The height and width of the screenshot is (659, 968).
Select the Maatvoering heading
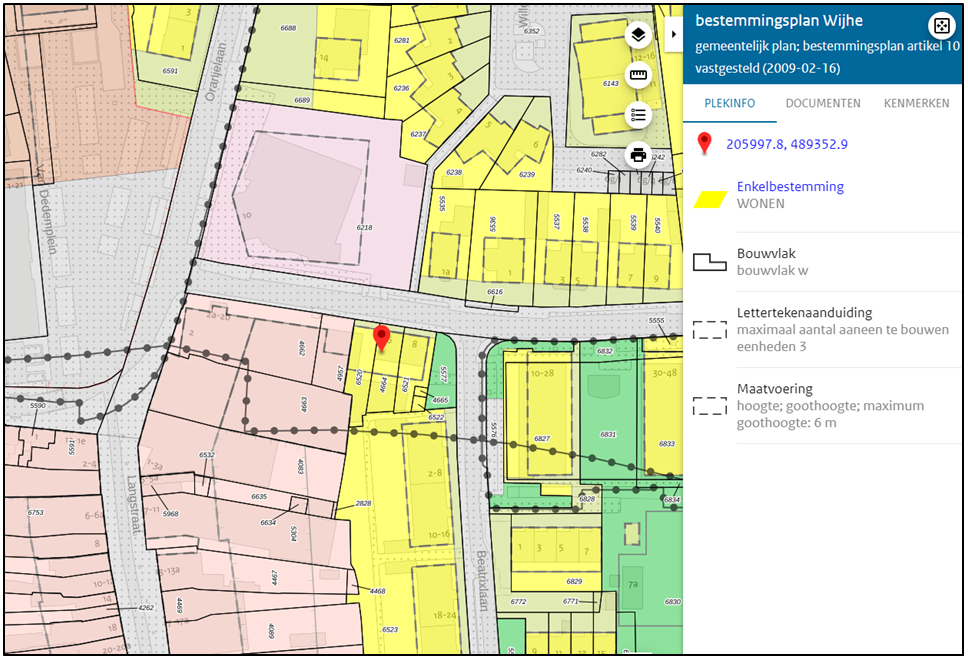click(775, 388)
